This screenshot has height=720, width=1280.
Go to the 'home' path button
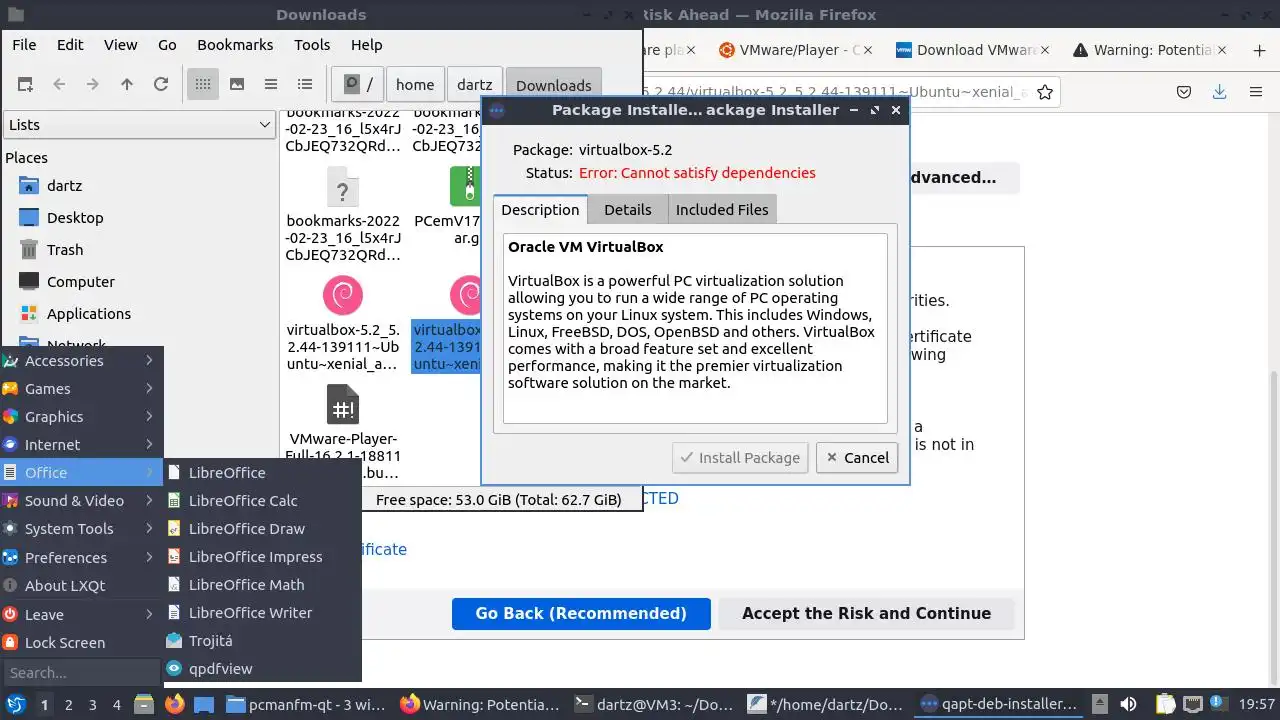point(415,85)
